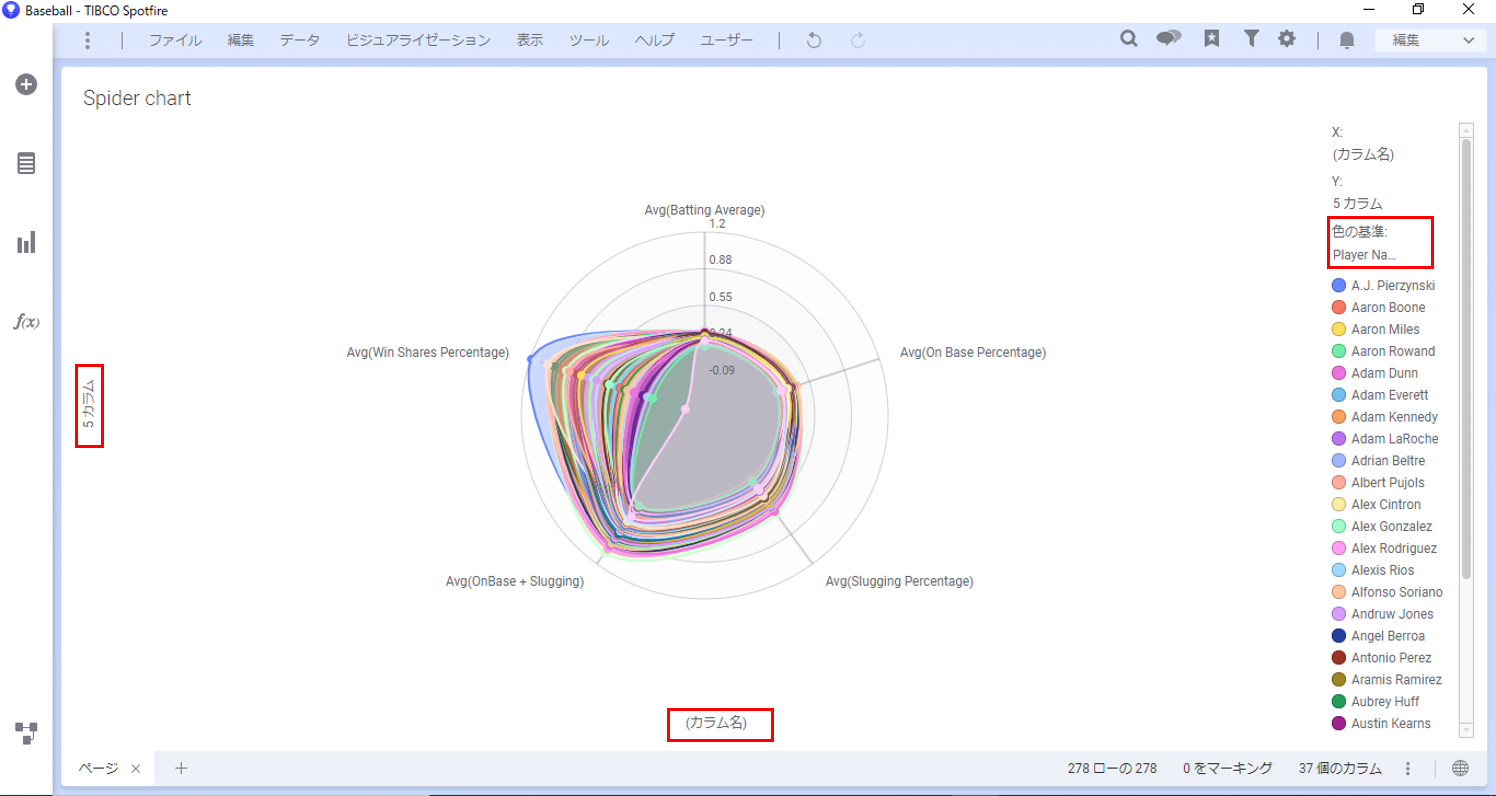Viewport: 1496px width, 796px height.
Task: Select Alex Cintron in the legend
Action: pos(1385,505)
